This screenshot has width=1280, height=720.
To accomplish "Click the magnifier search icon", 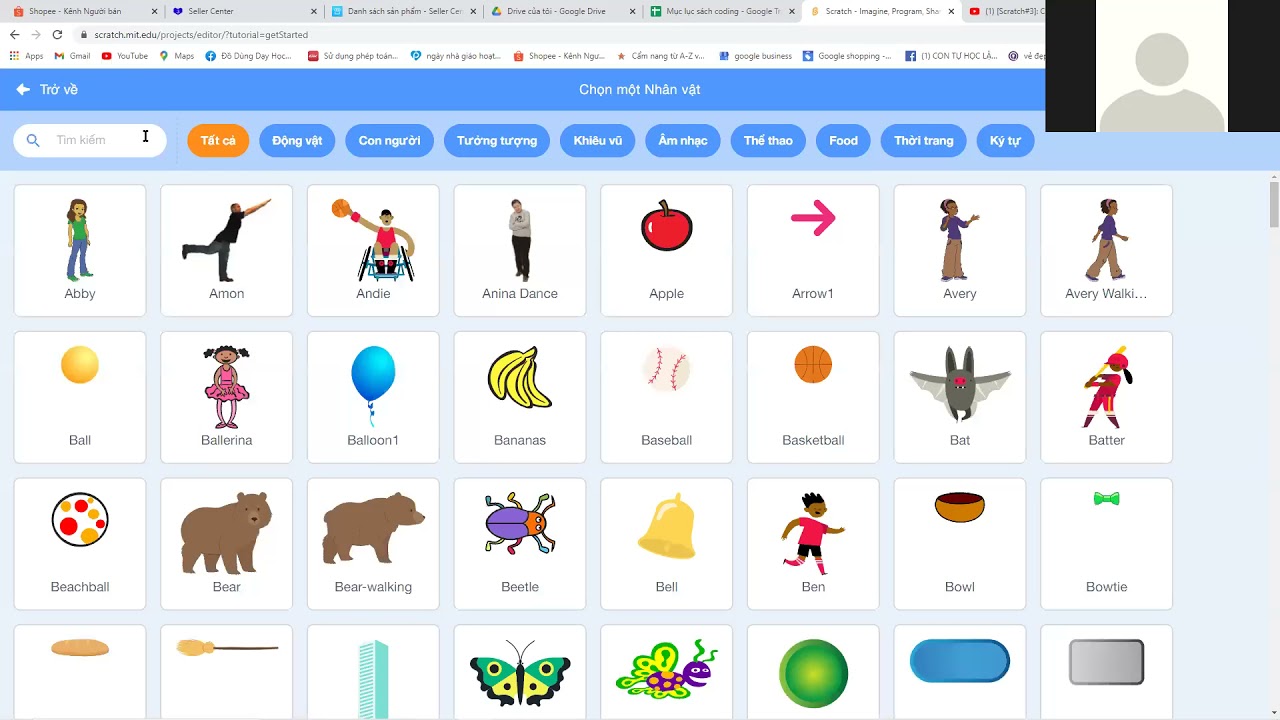I will pos(33,140).
